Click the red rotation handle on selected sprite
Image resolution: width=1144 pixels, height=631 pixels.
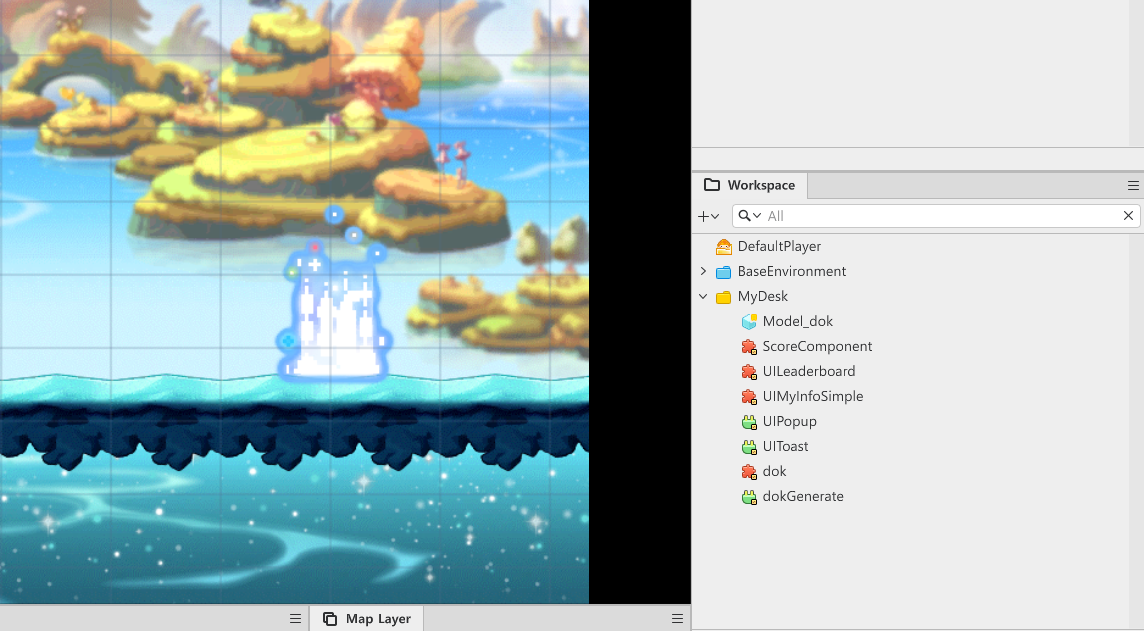314,247
